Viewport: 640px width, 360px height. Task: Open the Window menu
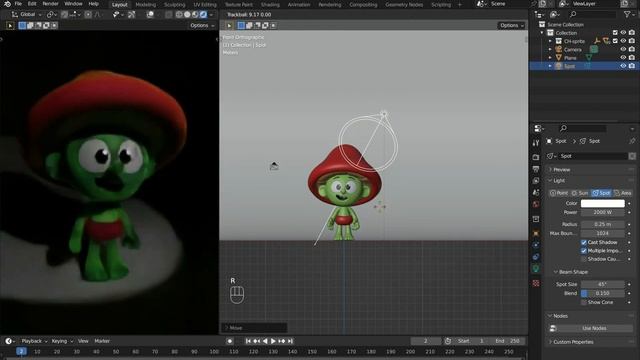point(73,4)
